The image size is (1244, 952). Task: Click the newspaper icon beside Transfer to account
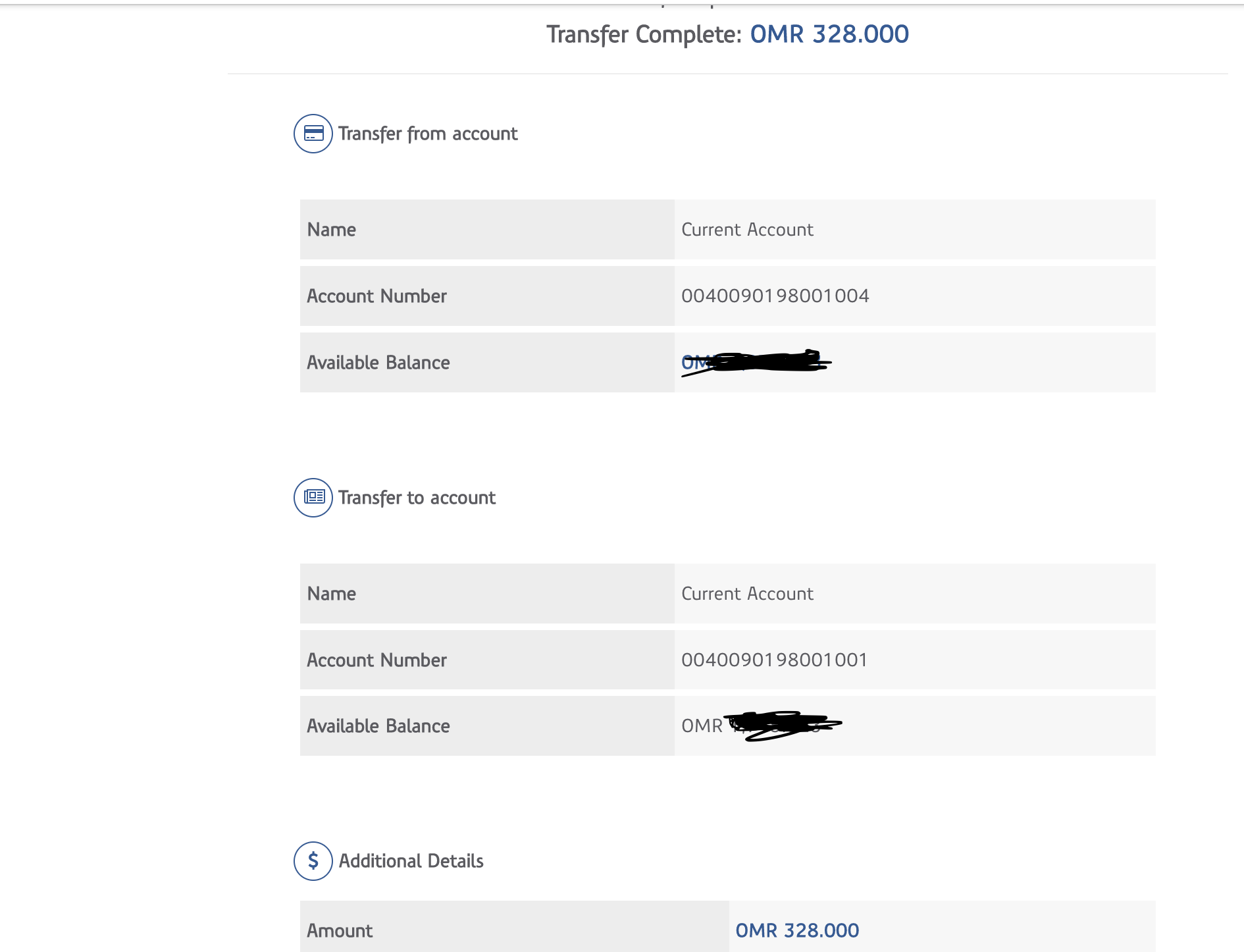click(313, 498)
